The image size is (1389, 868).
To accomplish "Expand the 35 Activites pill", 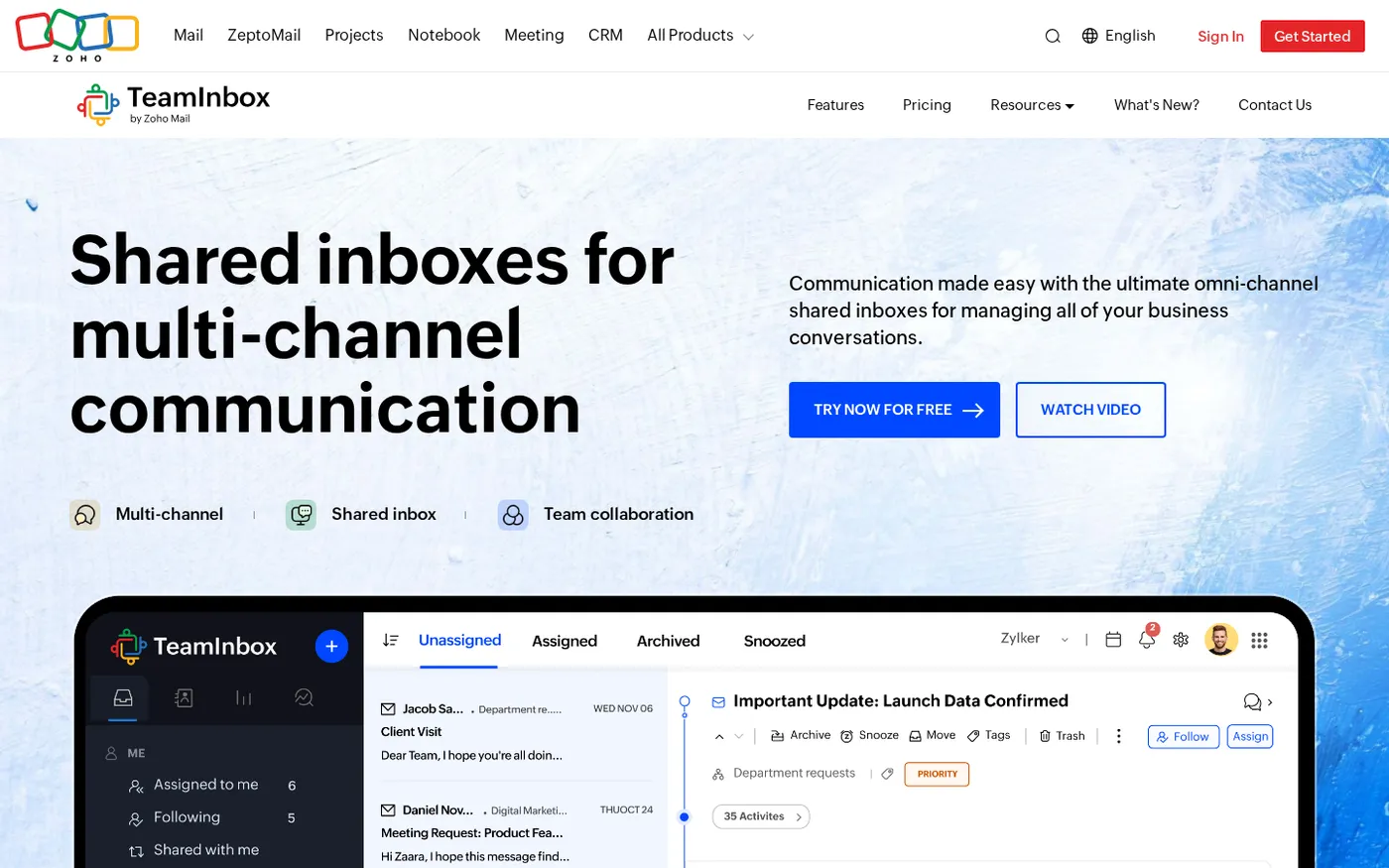I will point(761,816).
